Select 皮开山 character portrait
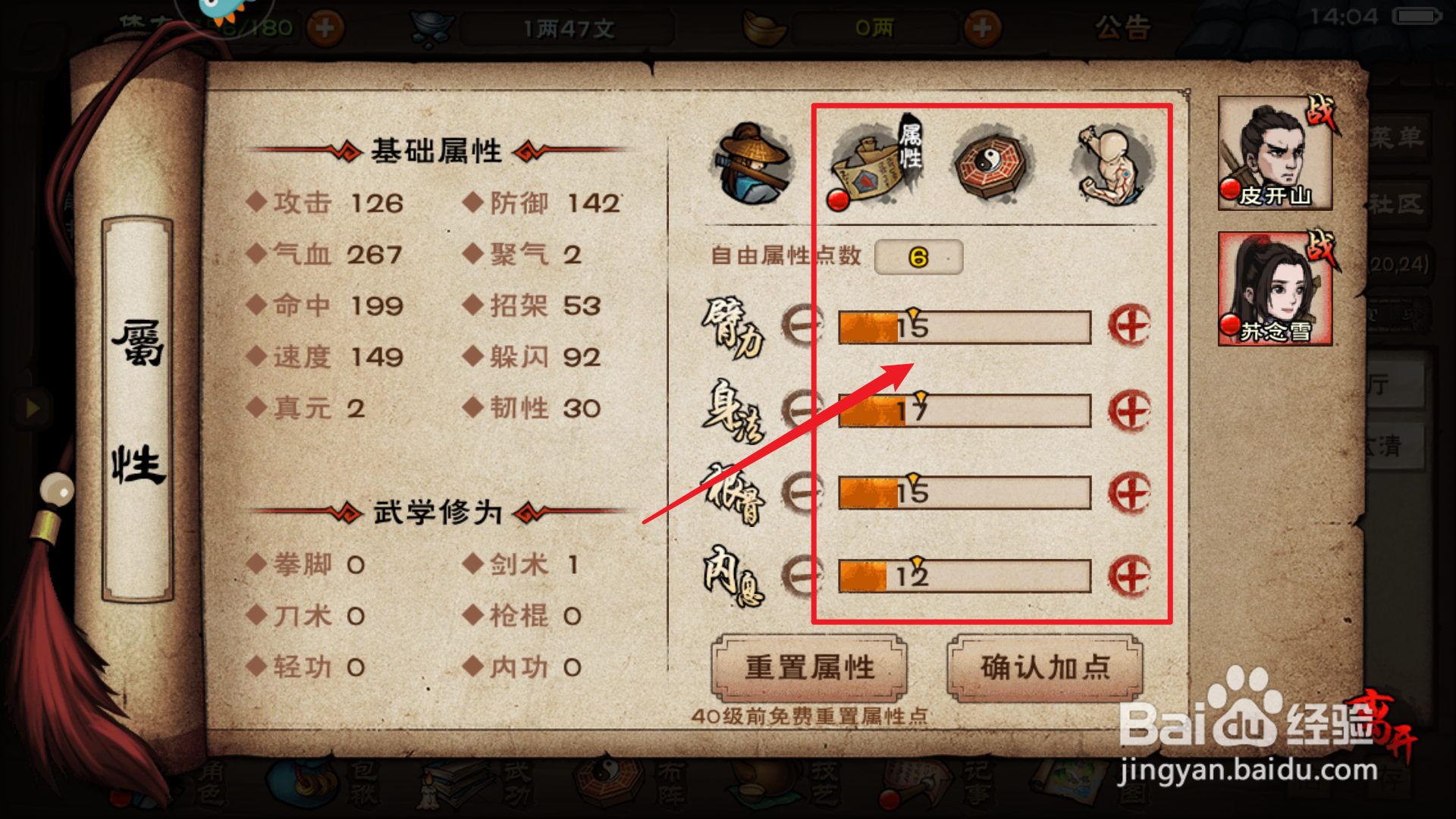The height and width of the screenshot is (819, 1456). coord(1276,153)
